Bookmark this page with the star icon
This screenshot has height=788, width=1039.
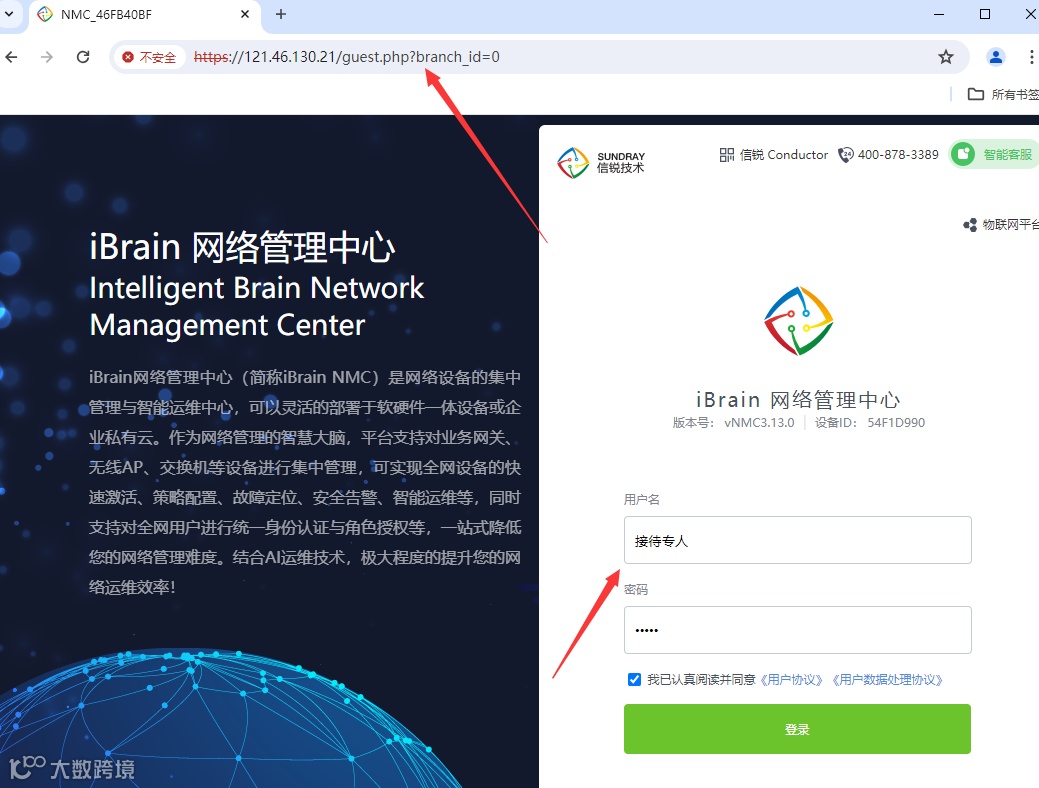pyautogui.click(x=946, y=57)
